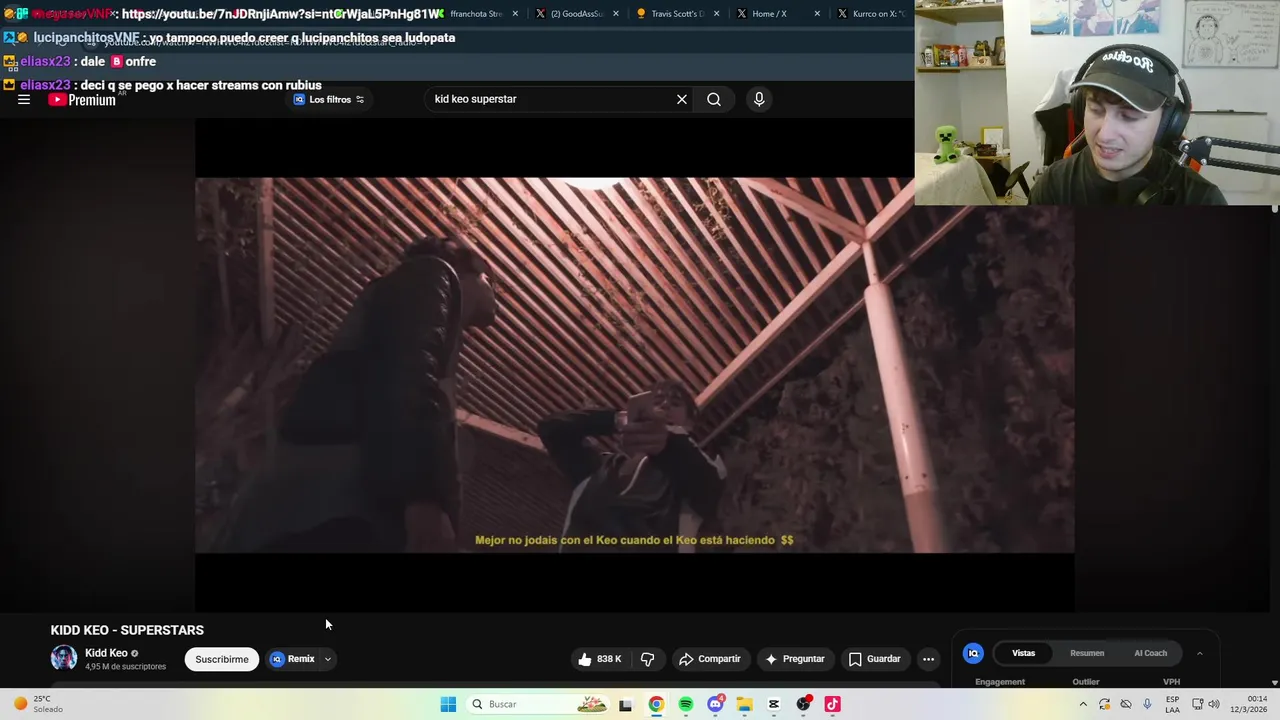This screenshot has width=1280, height=720.
Task: Open more actions three-dot menu
Action: pos(928,659)
